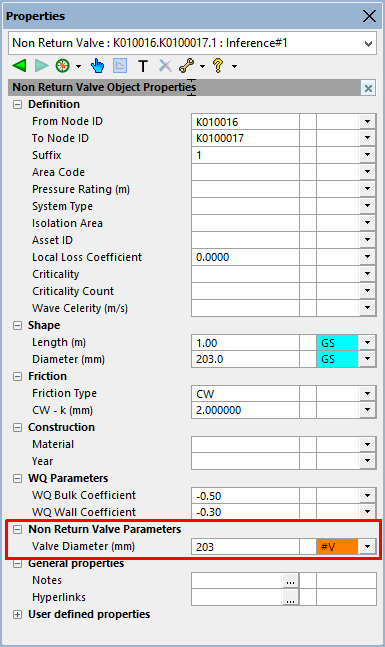Open the Non Return Valve object selector

(192, 43)
